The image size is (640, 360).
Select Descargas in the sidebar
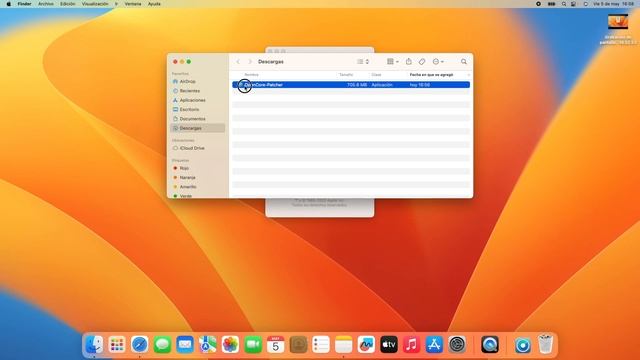(198, 128)
